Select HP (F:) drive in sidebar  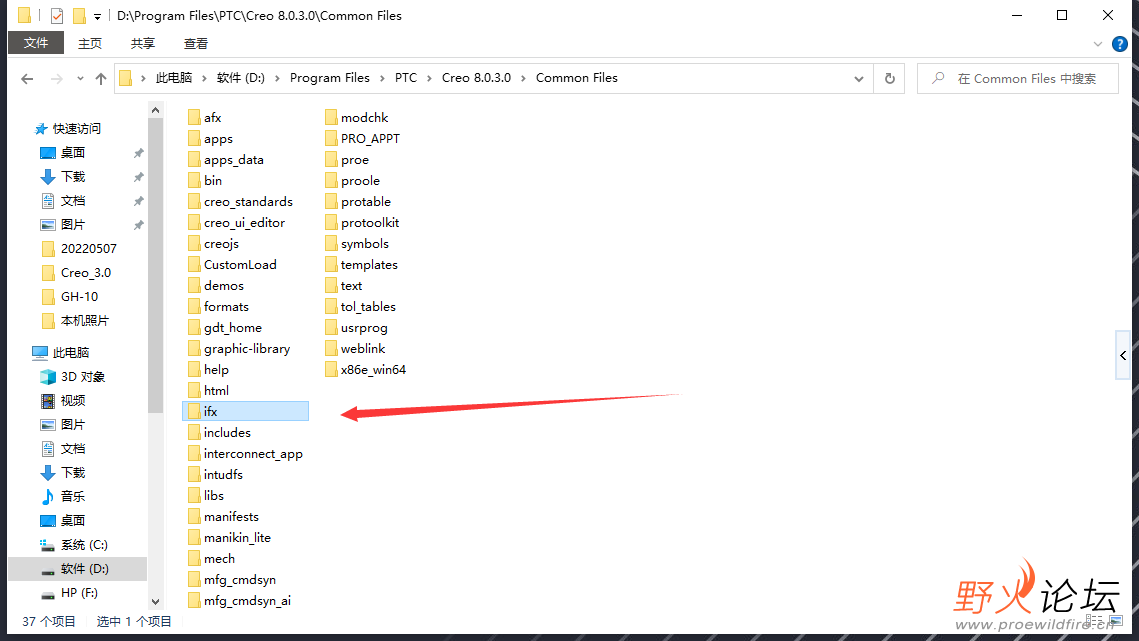78,592
